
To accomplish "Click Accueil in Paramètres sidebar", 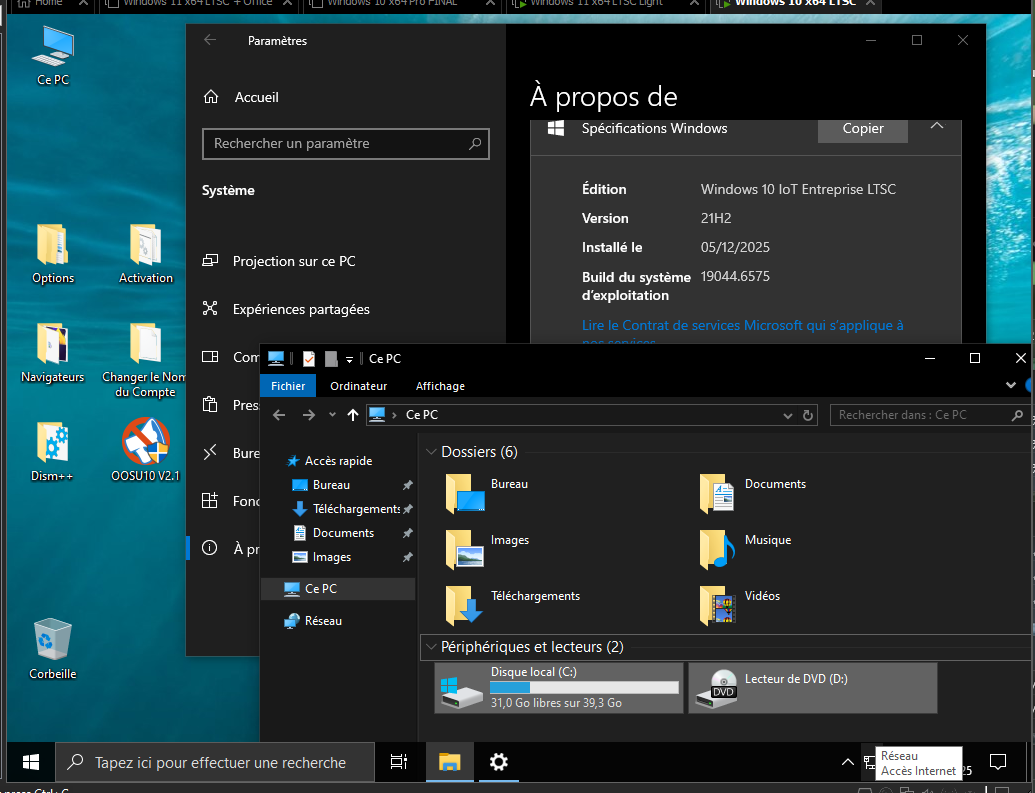I will pyautogui.click(x=256, y=97).
